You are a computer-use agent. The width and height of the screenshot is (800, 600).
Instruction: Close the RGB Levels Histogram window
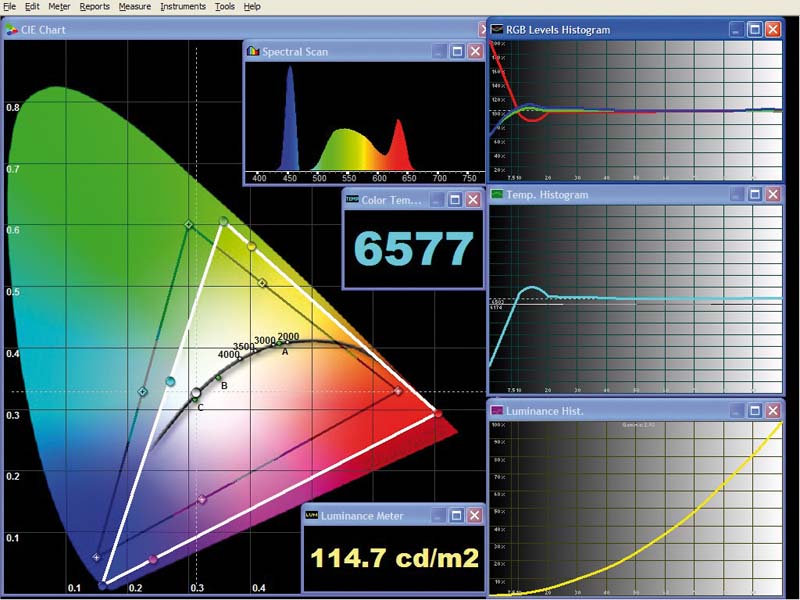point(773,29)
